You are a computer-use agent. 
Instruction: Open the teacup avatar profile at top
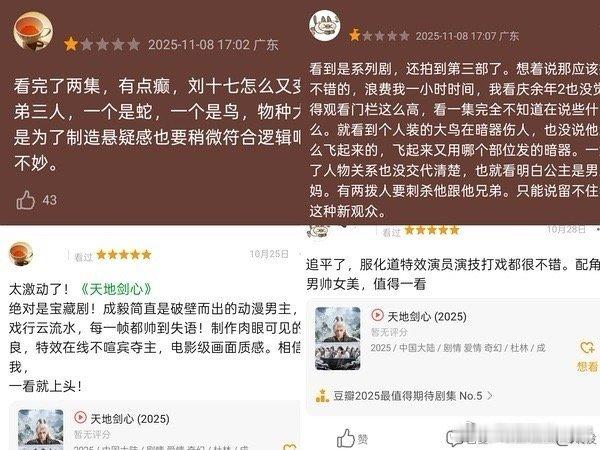pyautogui.click(x=33, y=31)
